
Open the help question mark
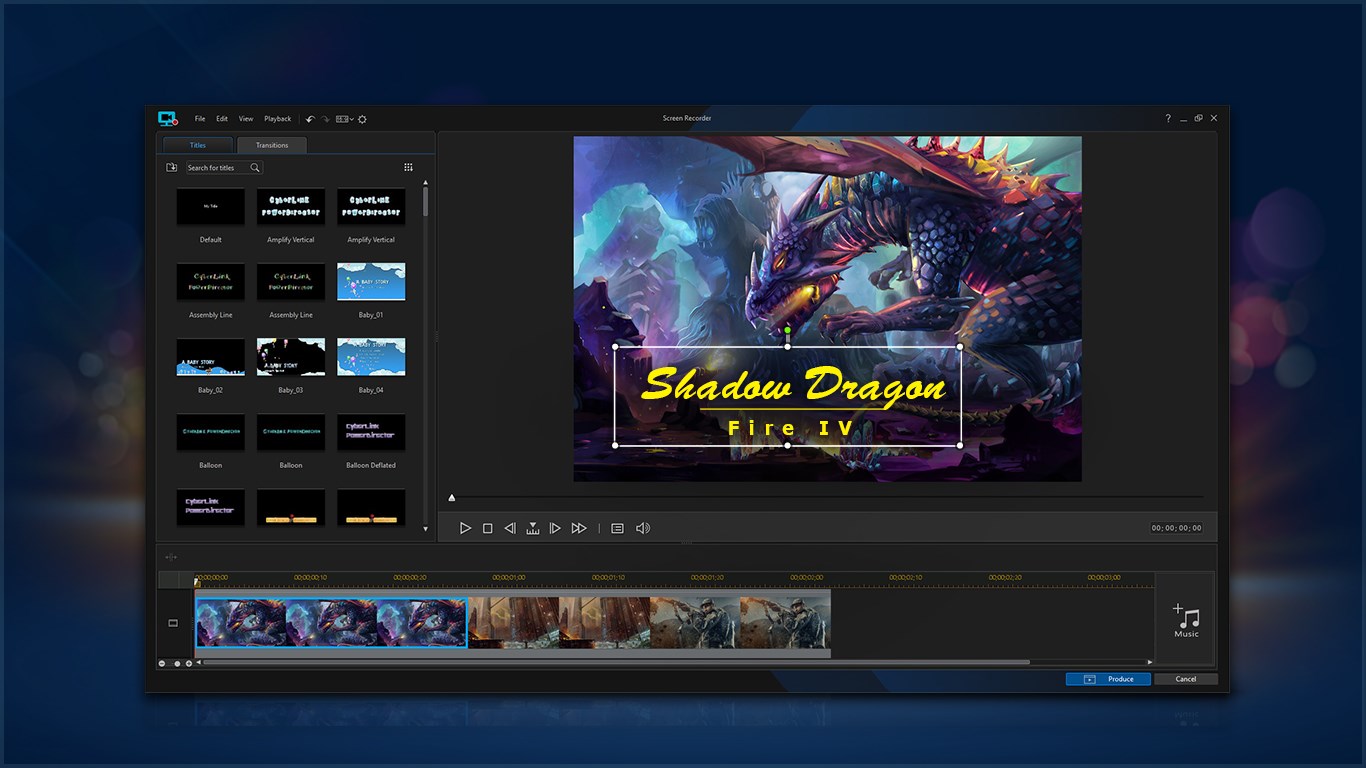click(1167, 118)
